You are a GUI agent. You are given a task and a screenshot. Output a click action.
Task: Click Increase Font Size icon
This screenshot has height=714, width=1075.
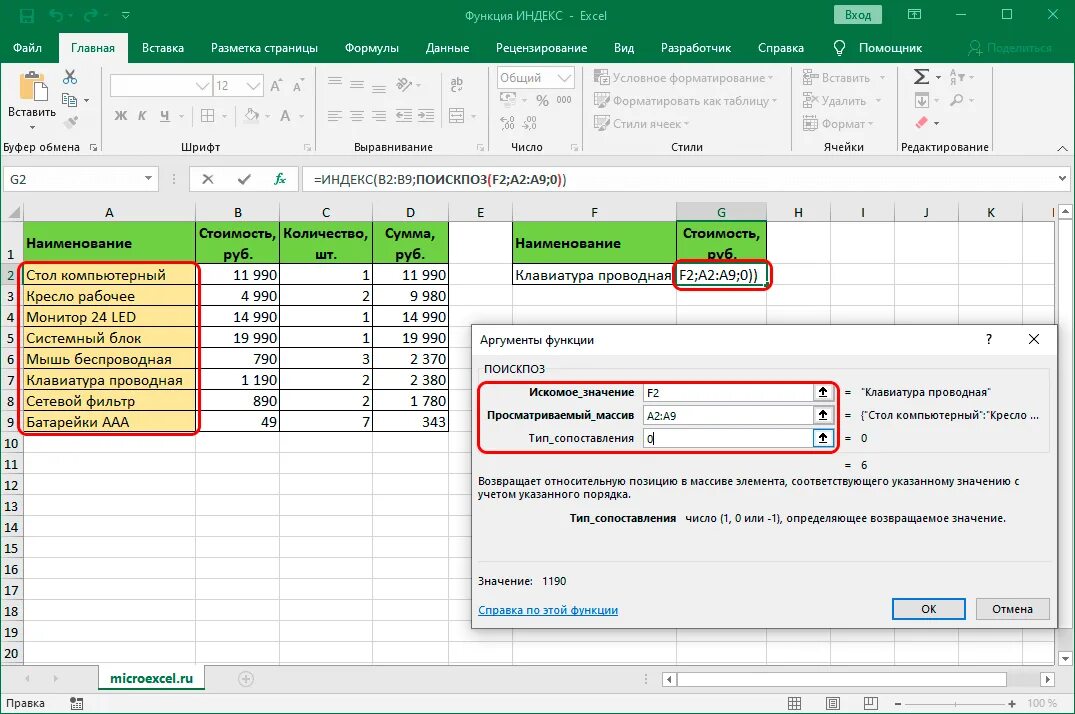276,86
